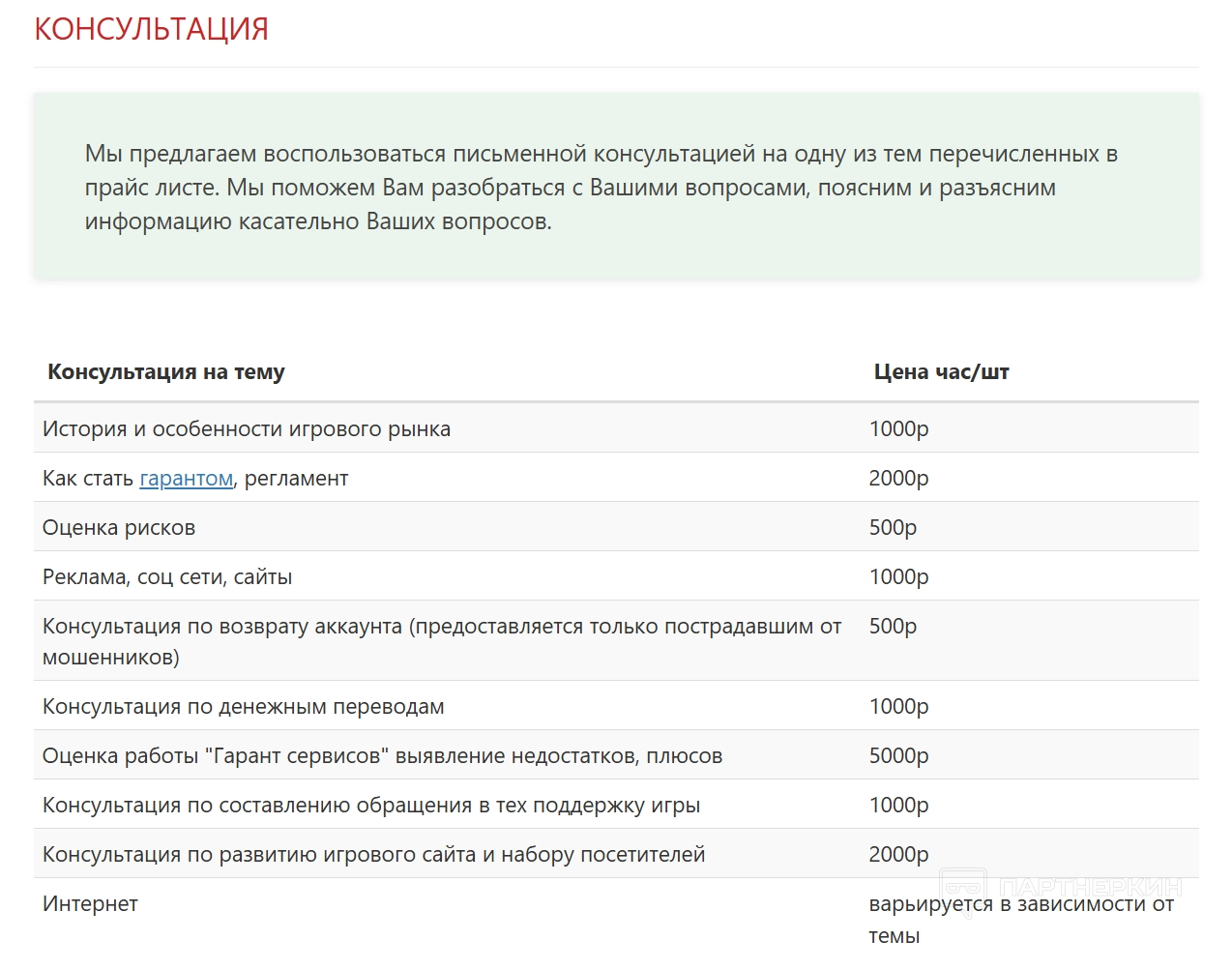The width and height of the screenshot is (1232, 970).
Task: Click the Партнеркин watermark logo icon
Action: (962, 886)
